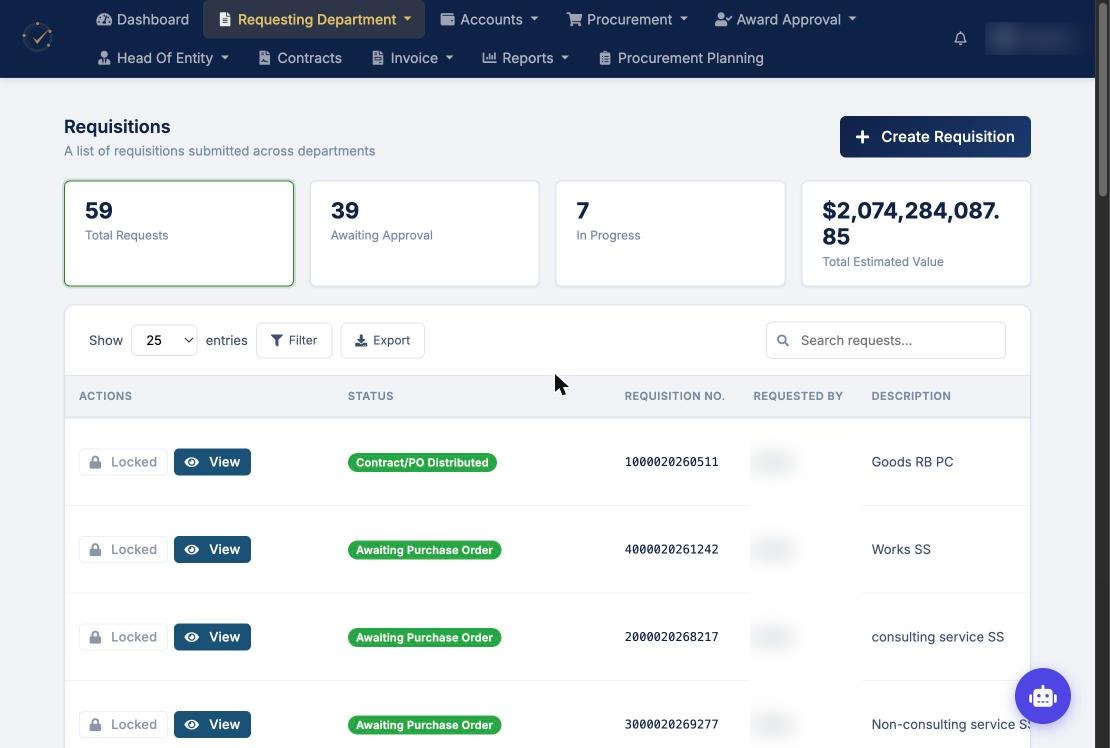Click the Requesting Department document icon
This screenshot has width=1110, height=748.
[x=224, y=19]
